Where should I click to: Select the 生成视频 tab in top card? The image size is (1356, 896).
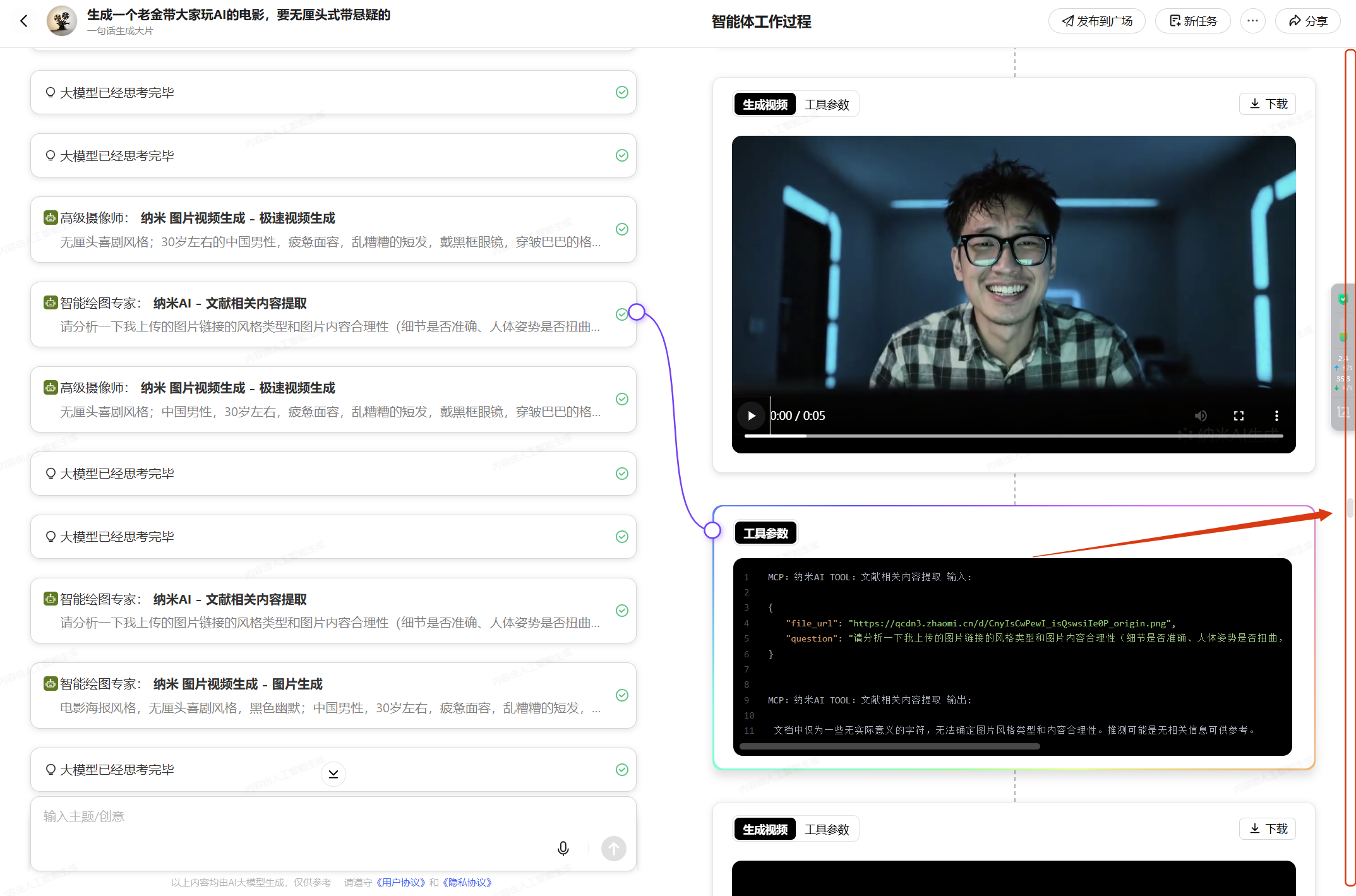click(x=765, y=104)
